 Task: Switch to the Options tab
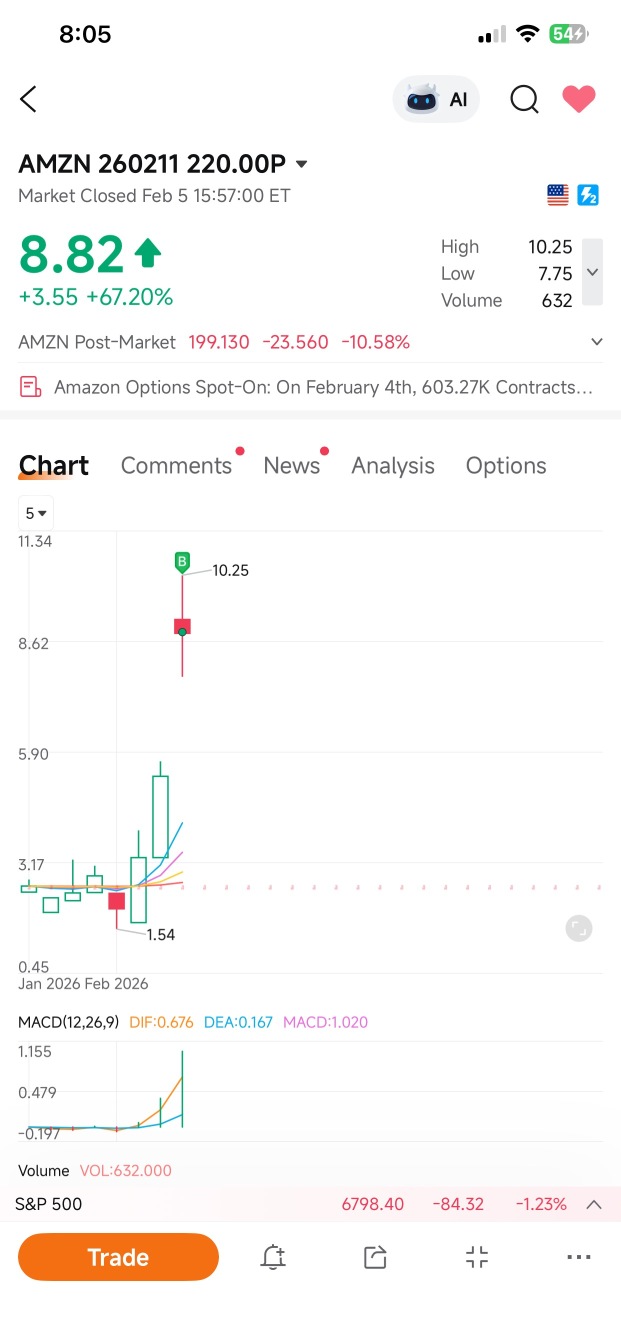click(x=506, y=465)
